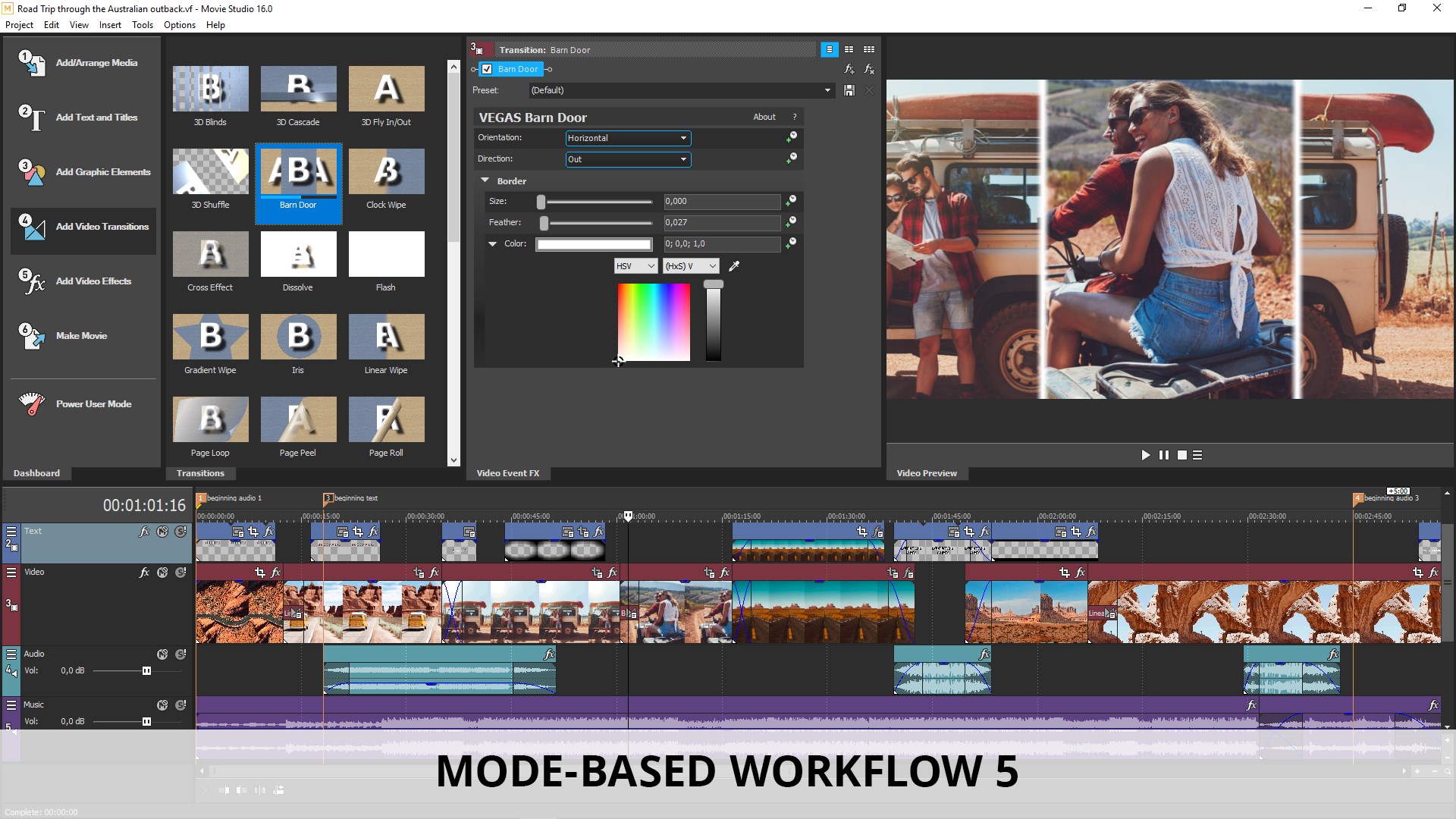Screen dimensions: 1456x819
Task: Open Power User Mode icon
Action: click(32, 404)
